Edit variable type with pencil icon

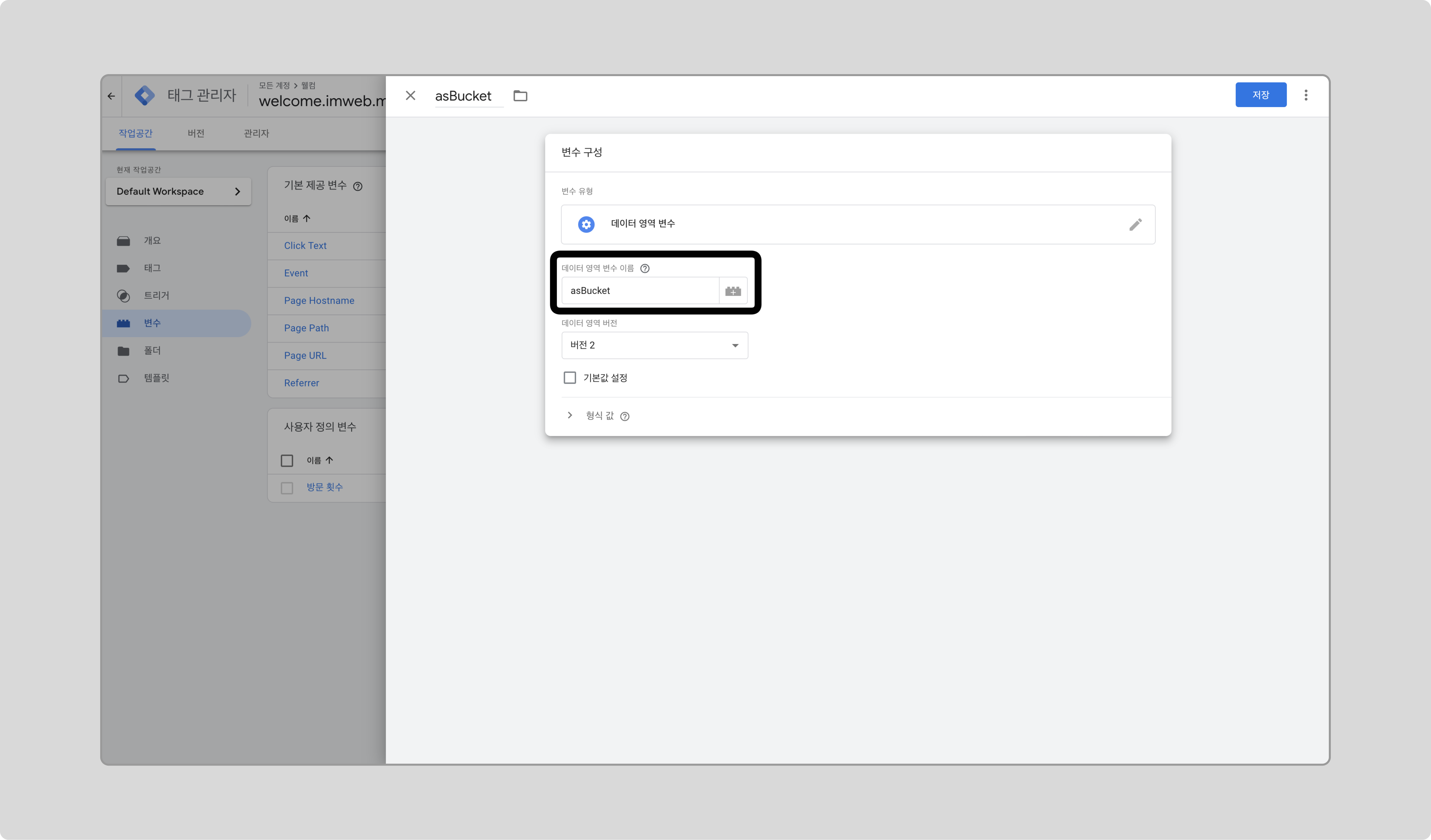click(x=1135, y=224)
